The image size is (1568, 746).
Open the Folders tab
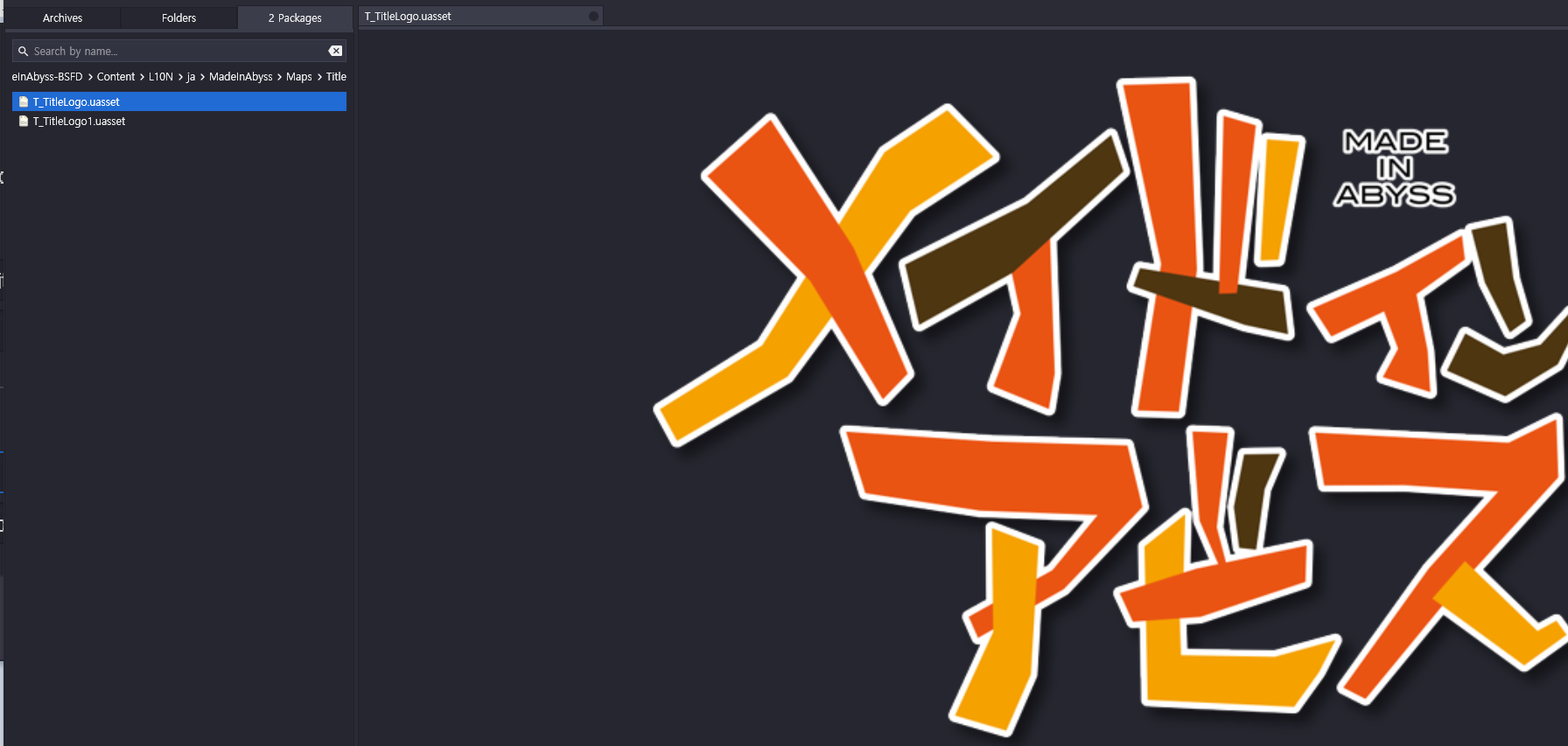click(x=178, y=17)
